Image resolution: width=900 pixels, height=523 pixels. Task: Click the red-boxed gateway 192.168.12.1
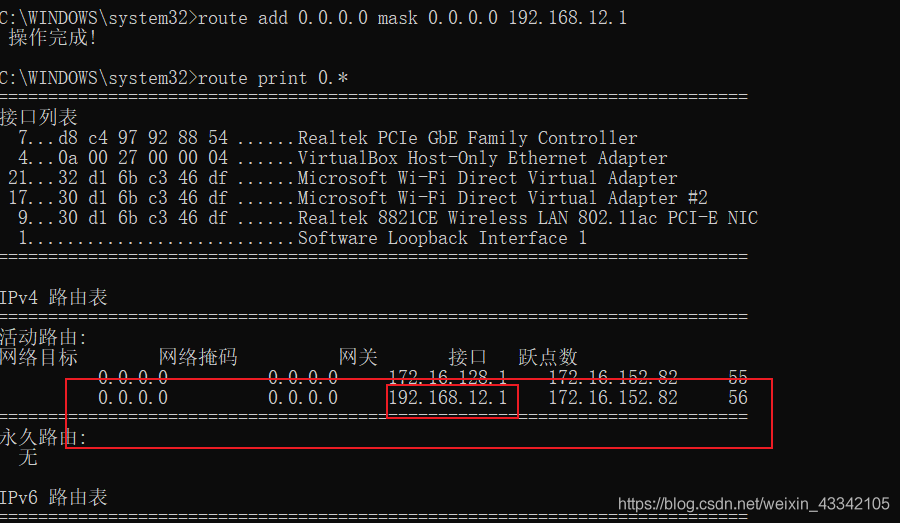[x=448, y=398]
